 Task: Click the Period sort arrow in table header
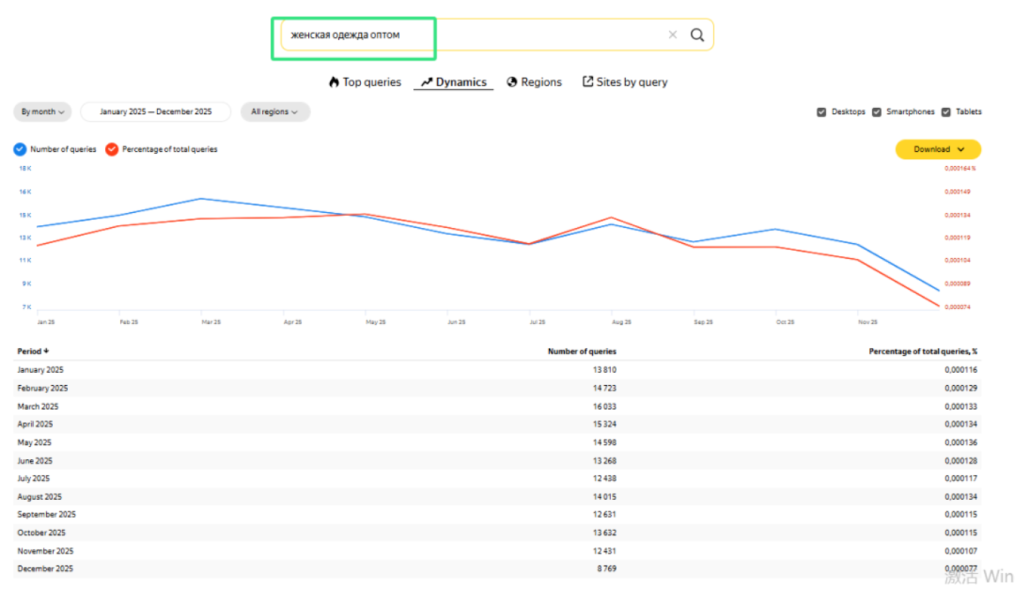46,351
